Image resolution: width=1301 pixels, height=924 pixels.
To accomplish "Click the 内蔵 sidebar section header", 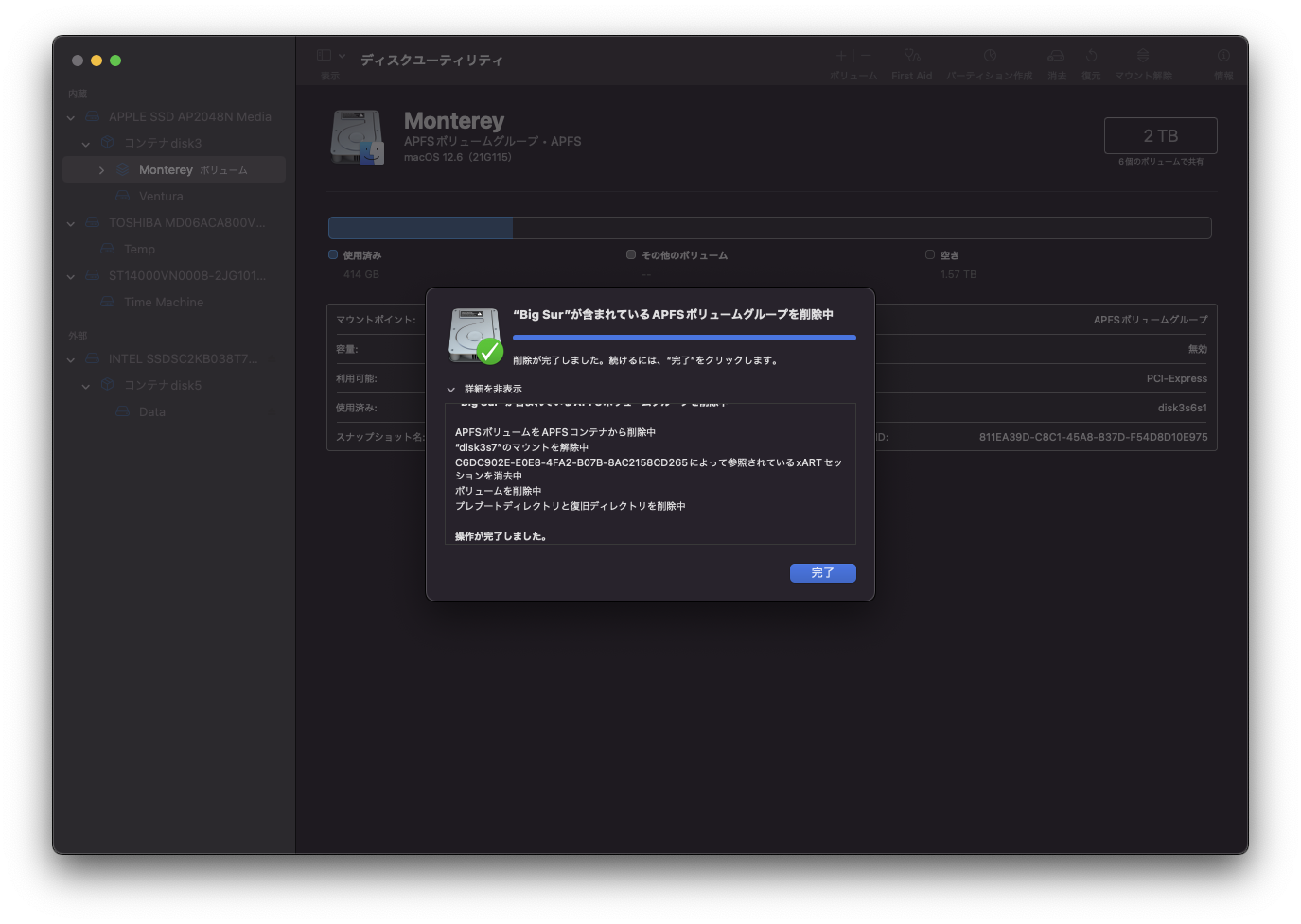I will coord(78,94).
